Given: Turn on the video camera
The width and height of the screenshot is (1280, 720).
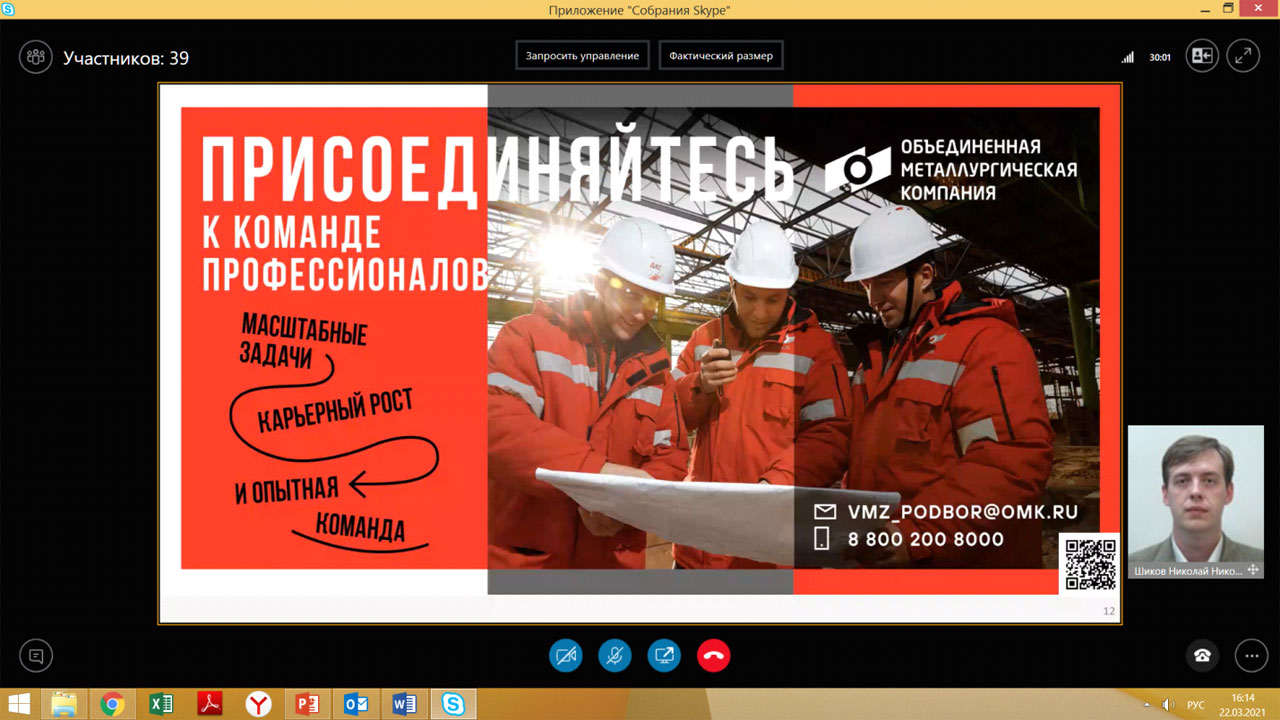Looking at the screenshot, I should tap(566, 656).
